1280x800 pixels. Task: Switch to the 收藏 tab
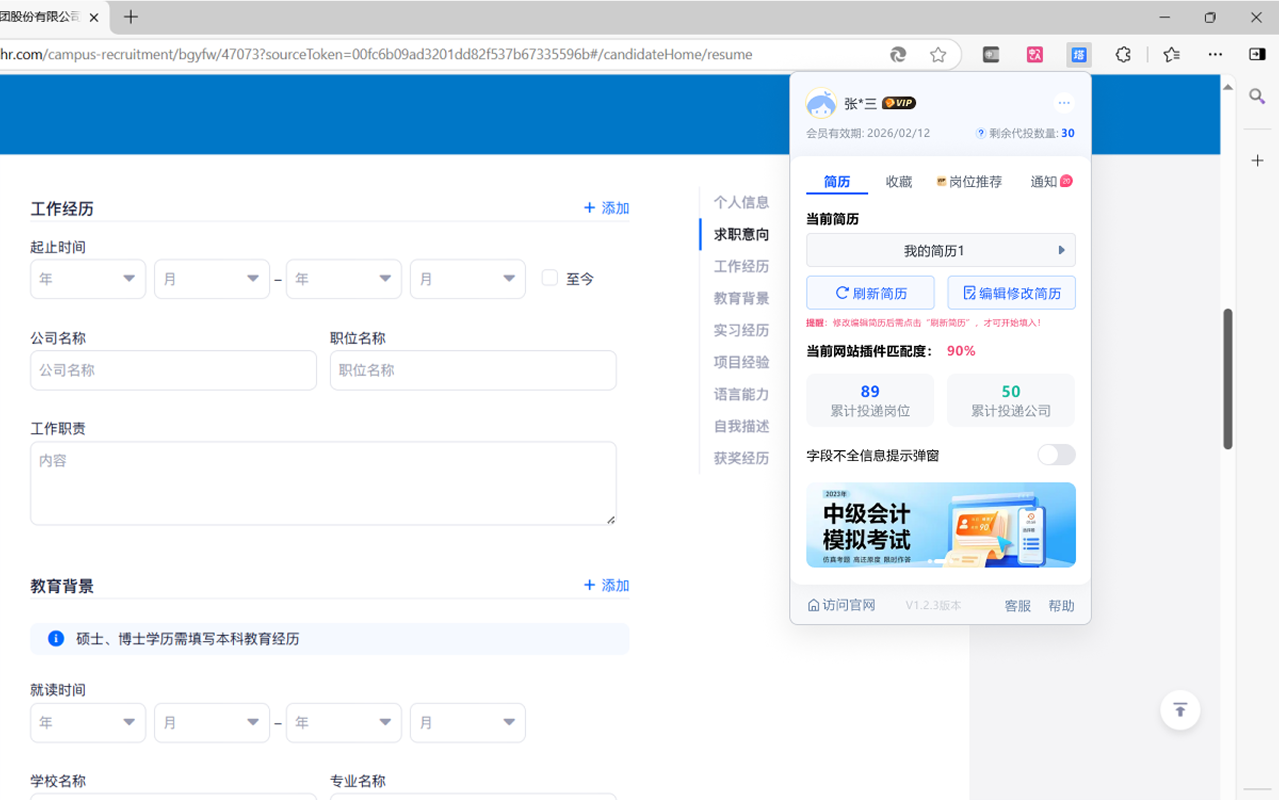click(x=897, y=181)
